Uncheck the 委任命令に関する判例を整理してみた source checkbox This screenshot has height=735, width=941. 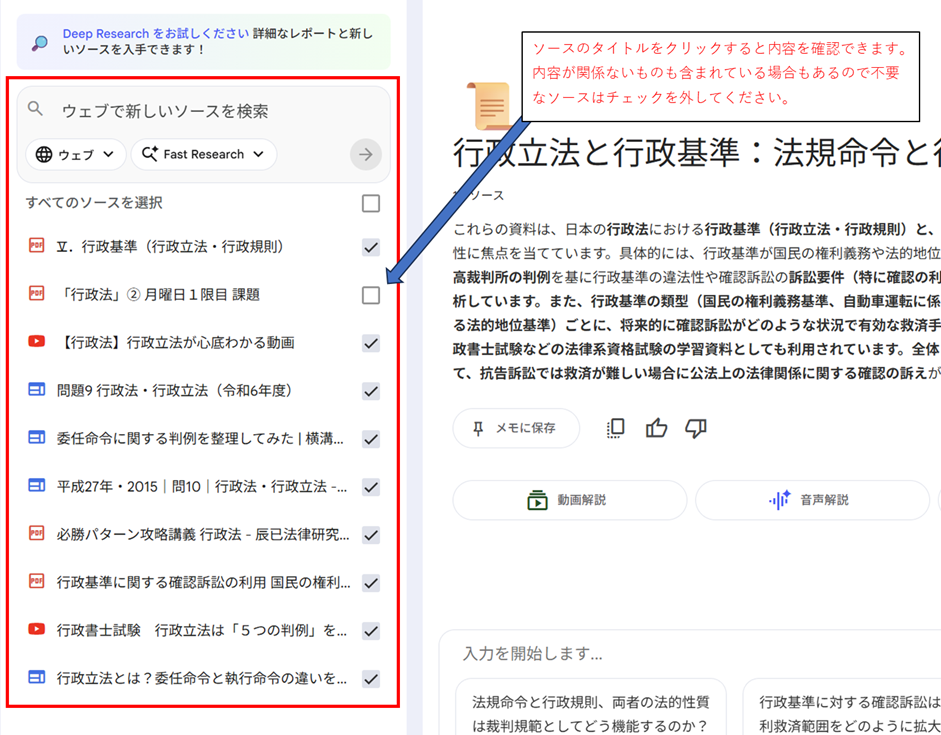[371, 439]
